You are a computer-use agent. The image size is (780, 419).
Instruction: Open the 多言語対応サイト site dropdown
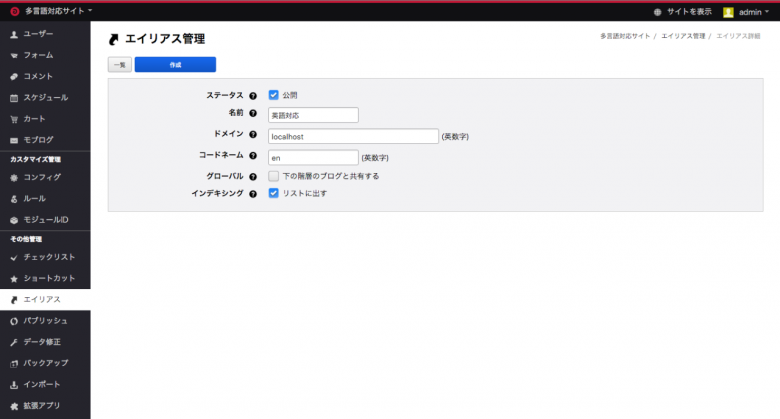point(58,11)
